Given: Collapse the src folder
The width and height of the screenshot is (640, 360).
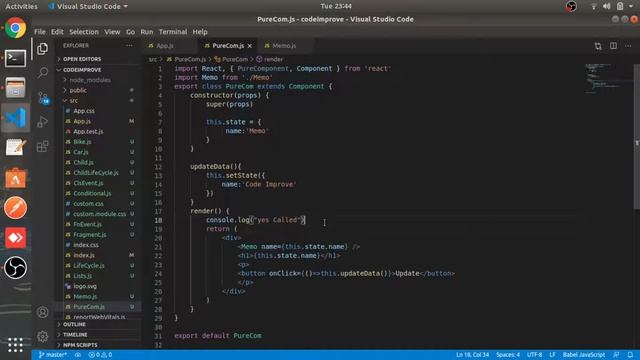Looking at the screenshot, I should (73, 100).
